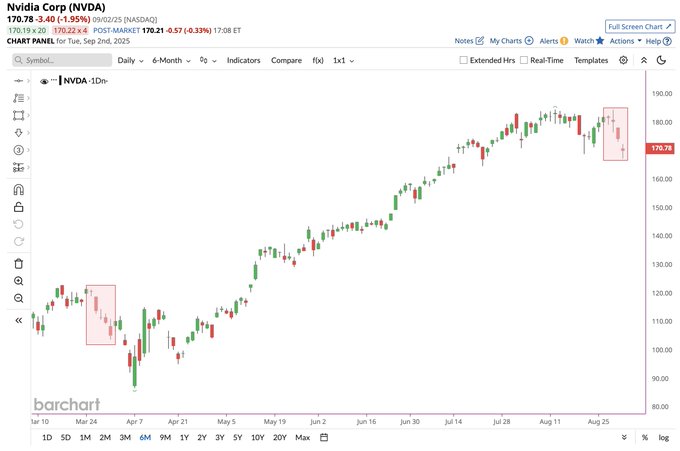Open the Fibonacci tools group
Viewport: 680px width, 451px height.
[x=18, y=98]
